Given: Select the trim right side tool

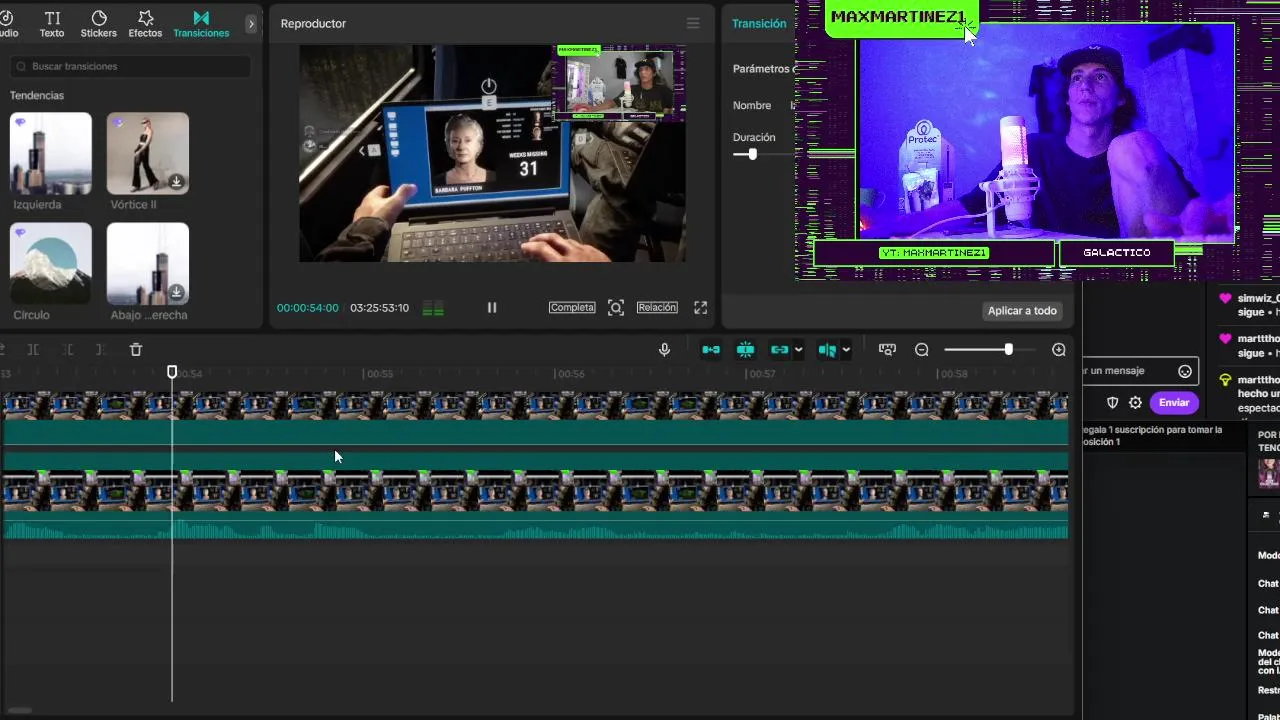Looking at the screenshot, I should [100, 349].
